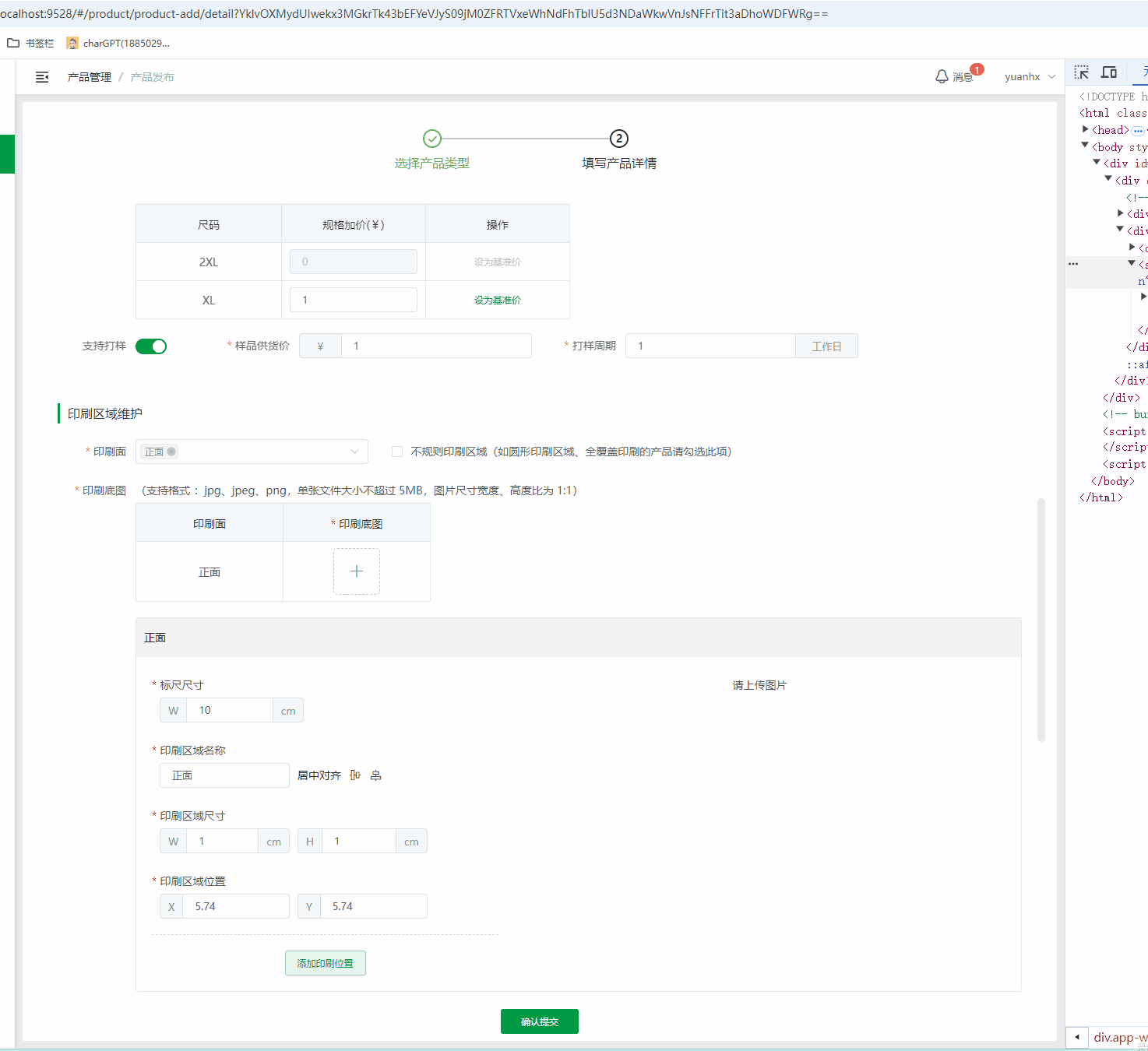Click 设为基准价 in the XL row
Image resolution: width=1148 pixels, height=1051 pixels.
click(498, 300)
